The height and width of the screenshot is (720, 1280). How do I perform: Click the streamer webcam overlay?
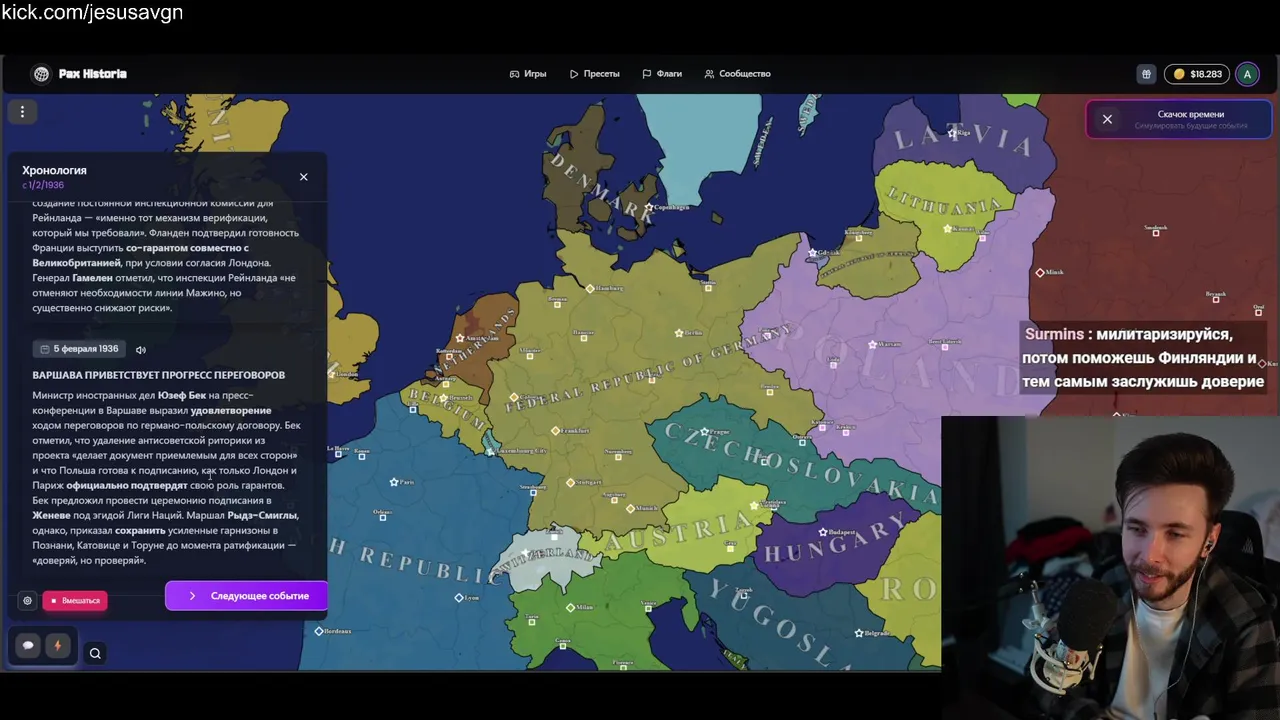[x=1110, y=567]
